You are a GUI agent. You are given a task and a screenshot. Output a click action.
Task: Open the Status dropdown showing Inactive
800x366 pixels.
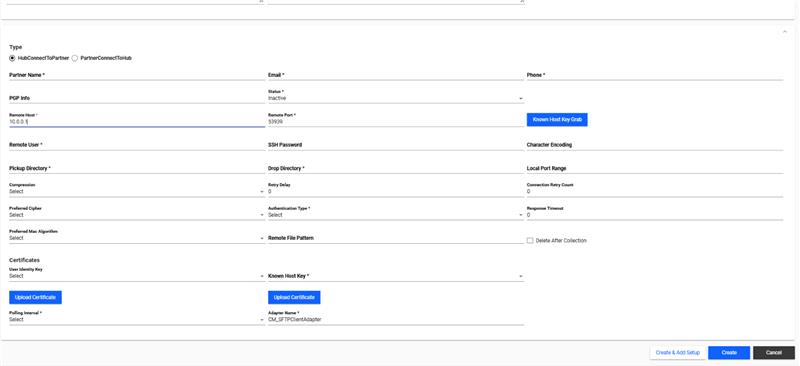tap(395, 95)
